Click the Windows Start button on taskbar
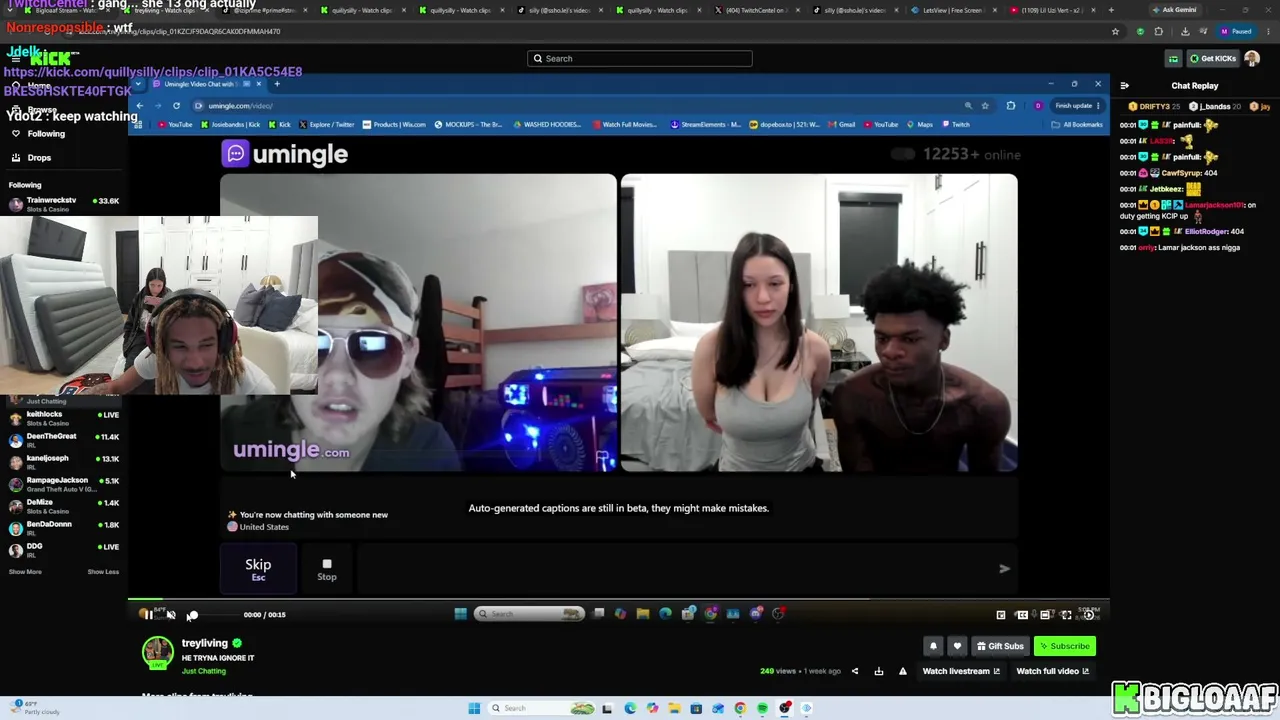The width and height of the screenshot is (1280, 720). click(x=474, y=708)
